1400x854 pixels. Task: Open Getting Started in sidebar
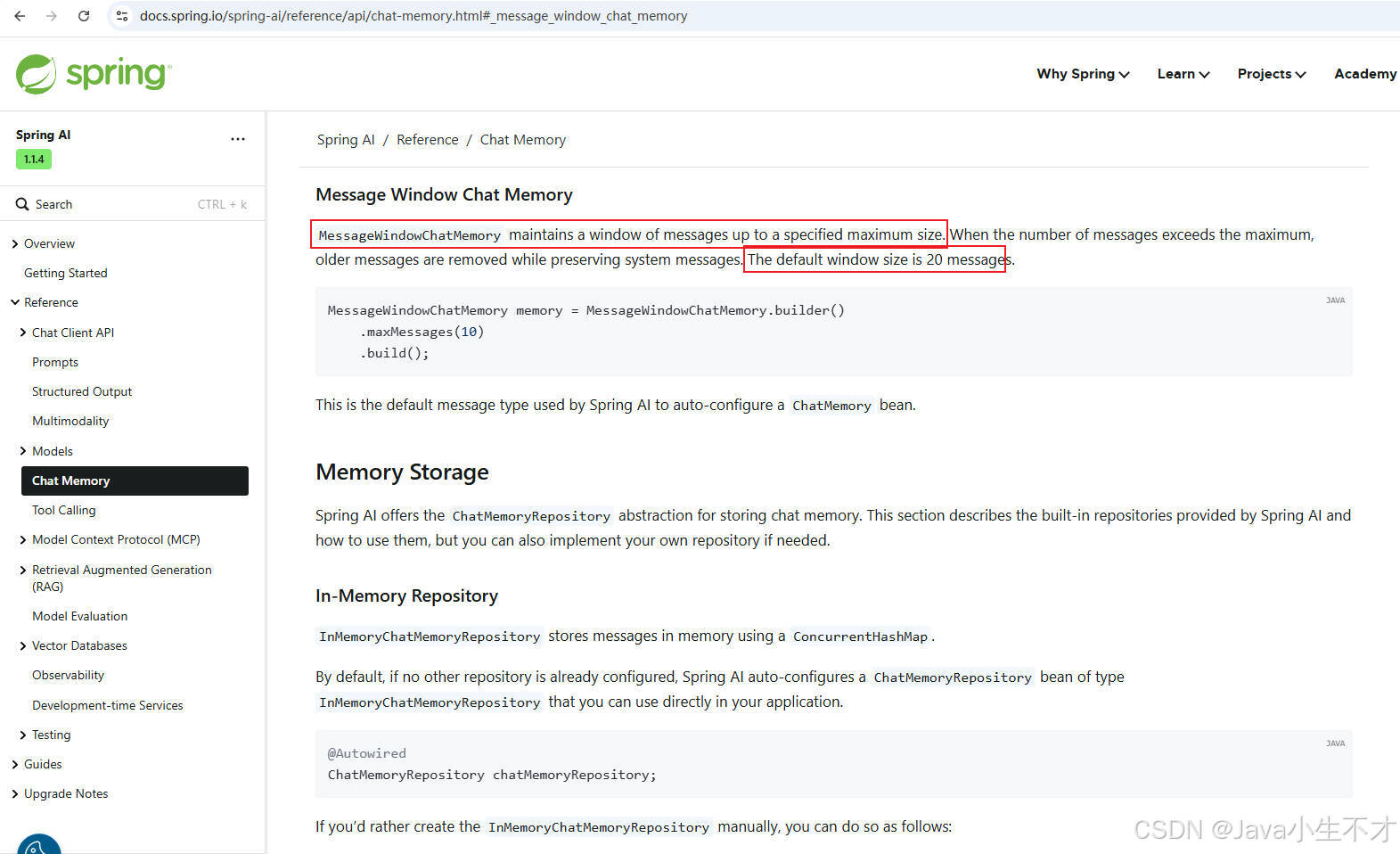click(x=65, y=273)
